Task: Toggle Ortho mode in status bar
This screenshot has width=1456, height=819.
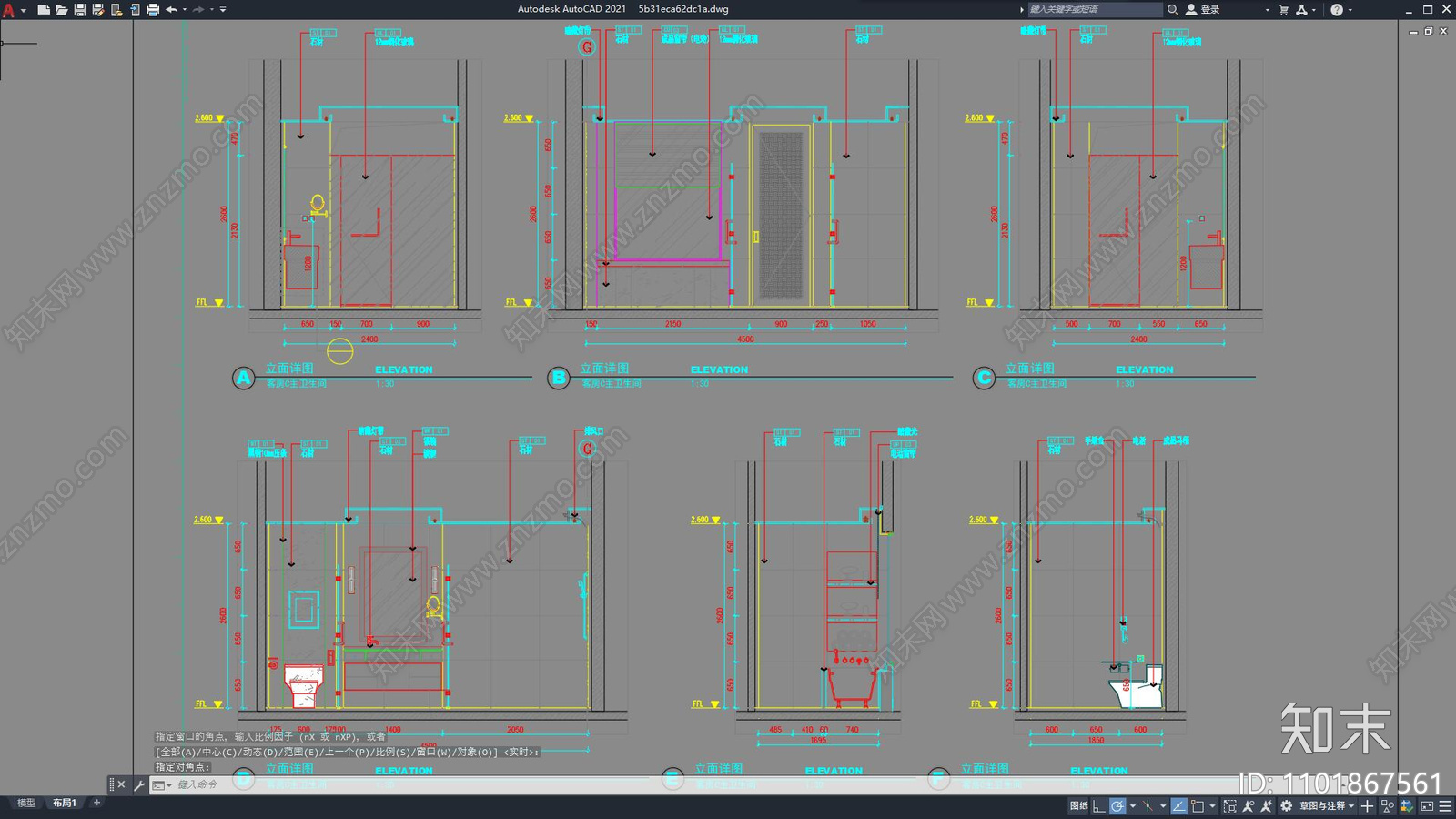Action: 1098,806
